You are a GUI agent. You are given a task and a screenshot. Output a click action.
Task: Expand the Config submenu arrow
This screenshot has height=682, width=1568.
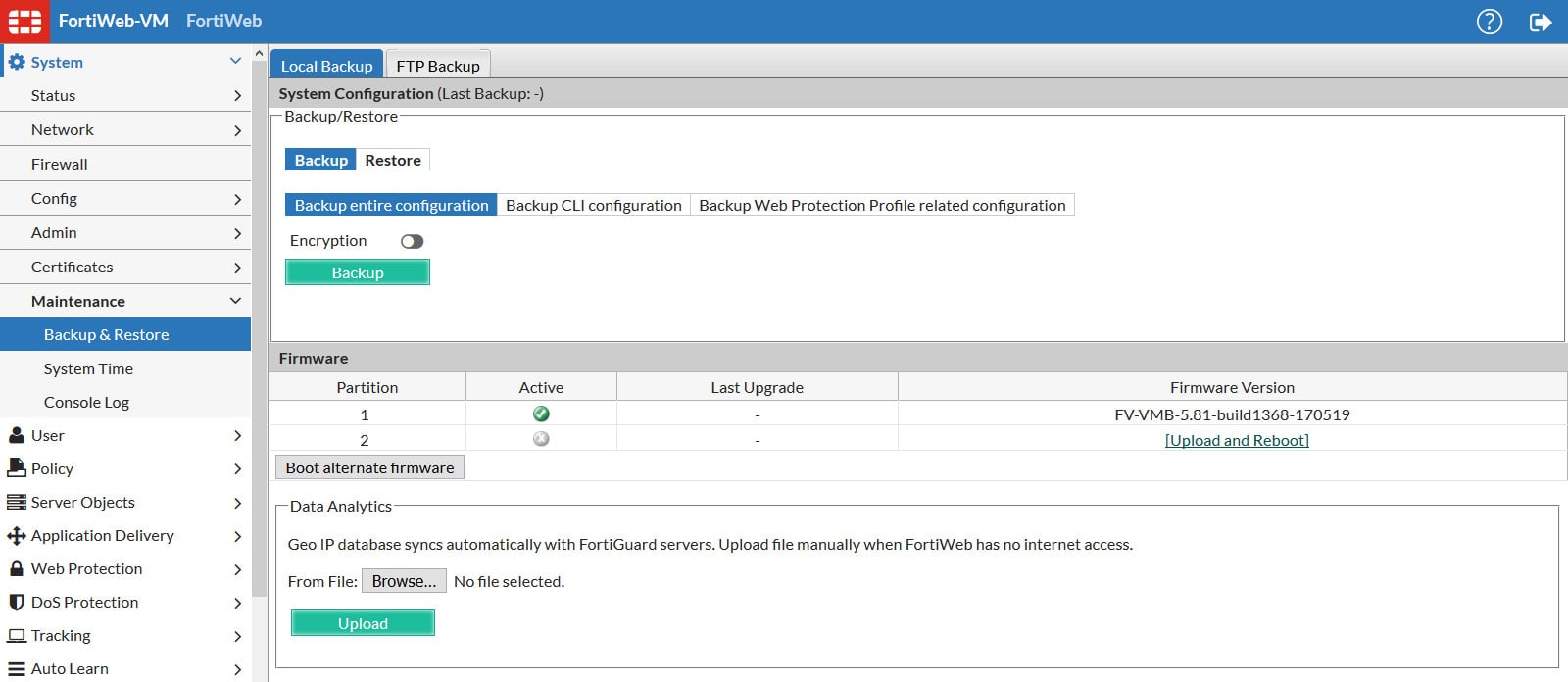click(237, 198)
